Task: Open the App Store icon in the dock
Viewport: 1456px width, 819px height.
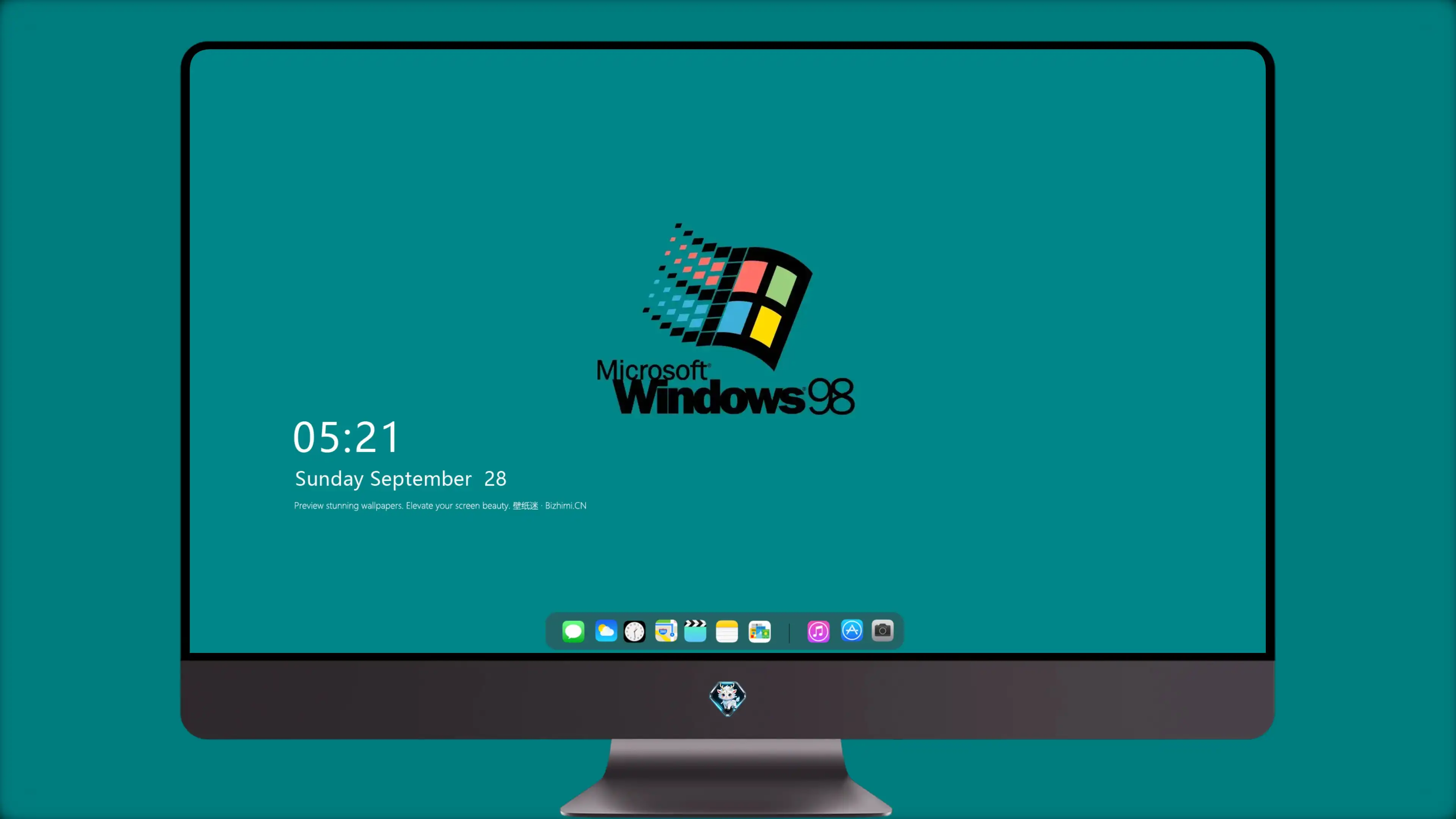Action: click(x=852, y=631)
